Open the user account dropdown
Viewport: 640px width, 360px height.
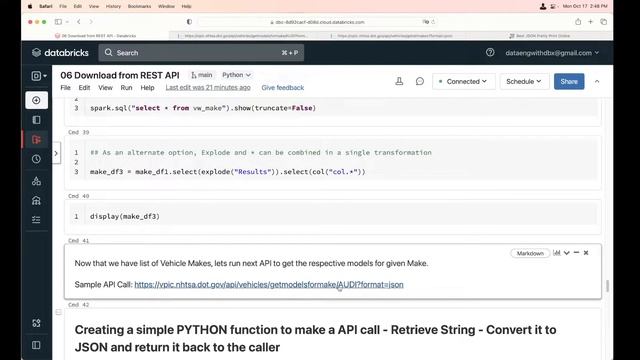click(x=552, y=53)
